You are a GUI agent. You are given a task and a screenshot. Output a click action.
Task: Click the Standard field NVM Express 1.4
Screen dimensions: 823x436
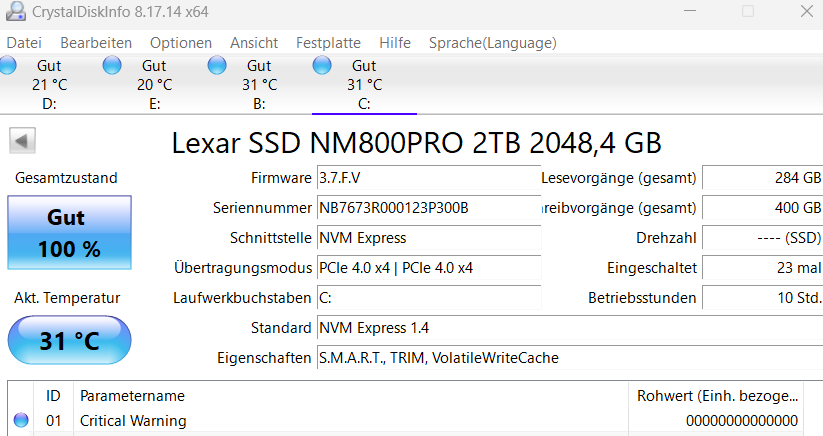click(x=570, y=327)
